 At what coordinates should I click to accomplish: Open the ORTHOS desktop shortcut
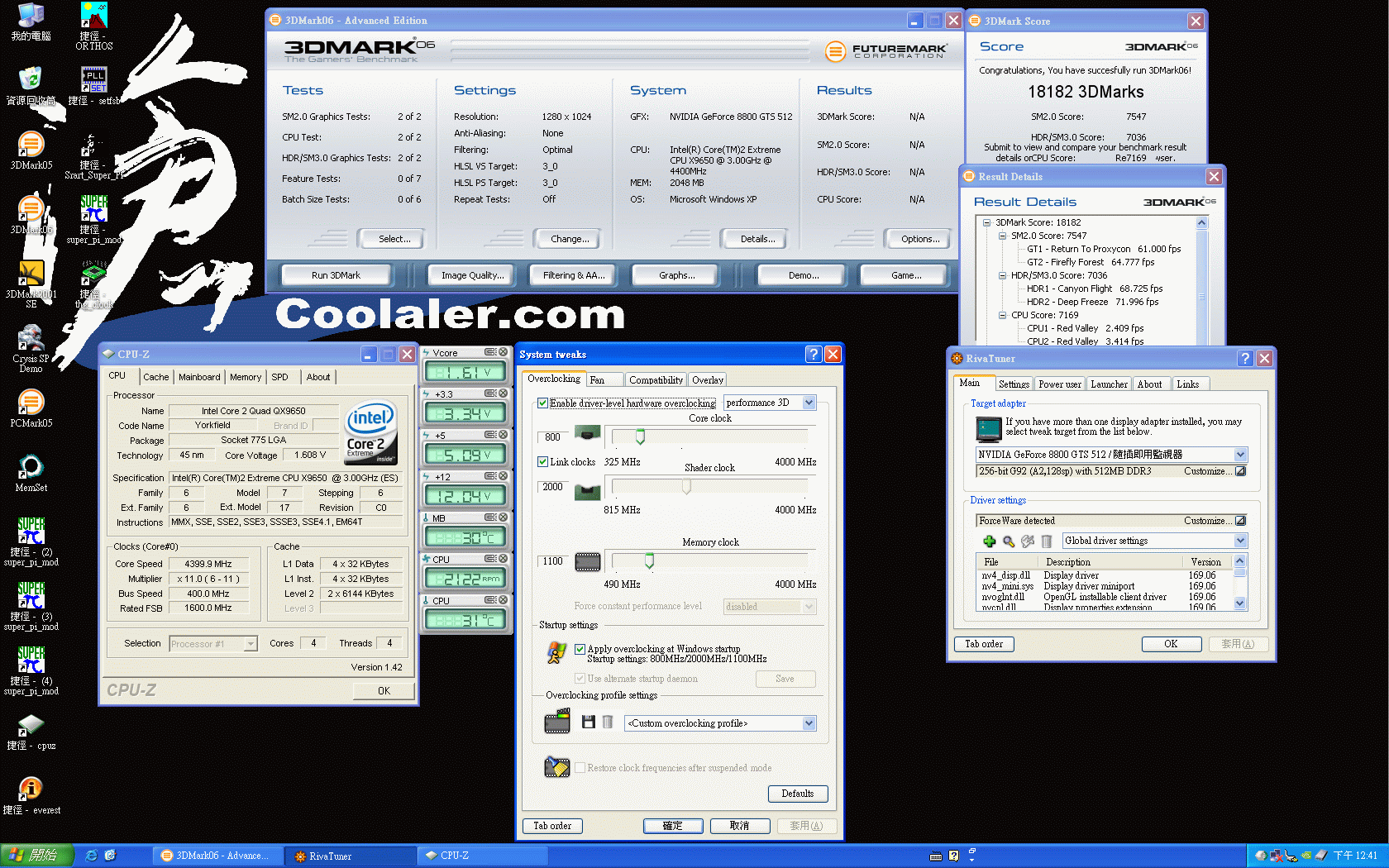(x=94, y=25)
